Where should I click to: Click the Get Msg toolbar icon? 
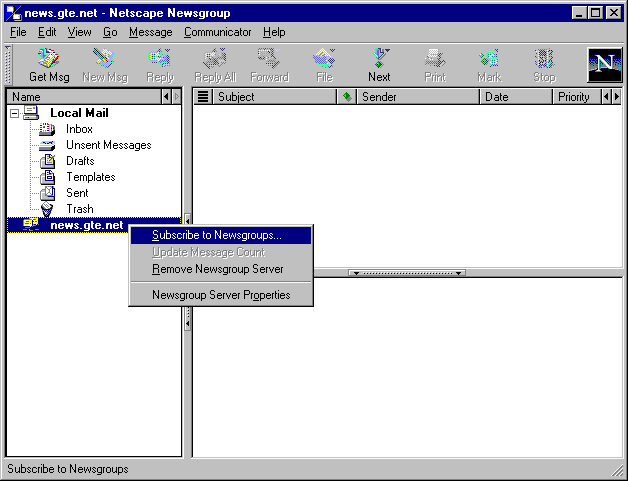tap(49, 65)
